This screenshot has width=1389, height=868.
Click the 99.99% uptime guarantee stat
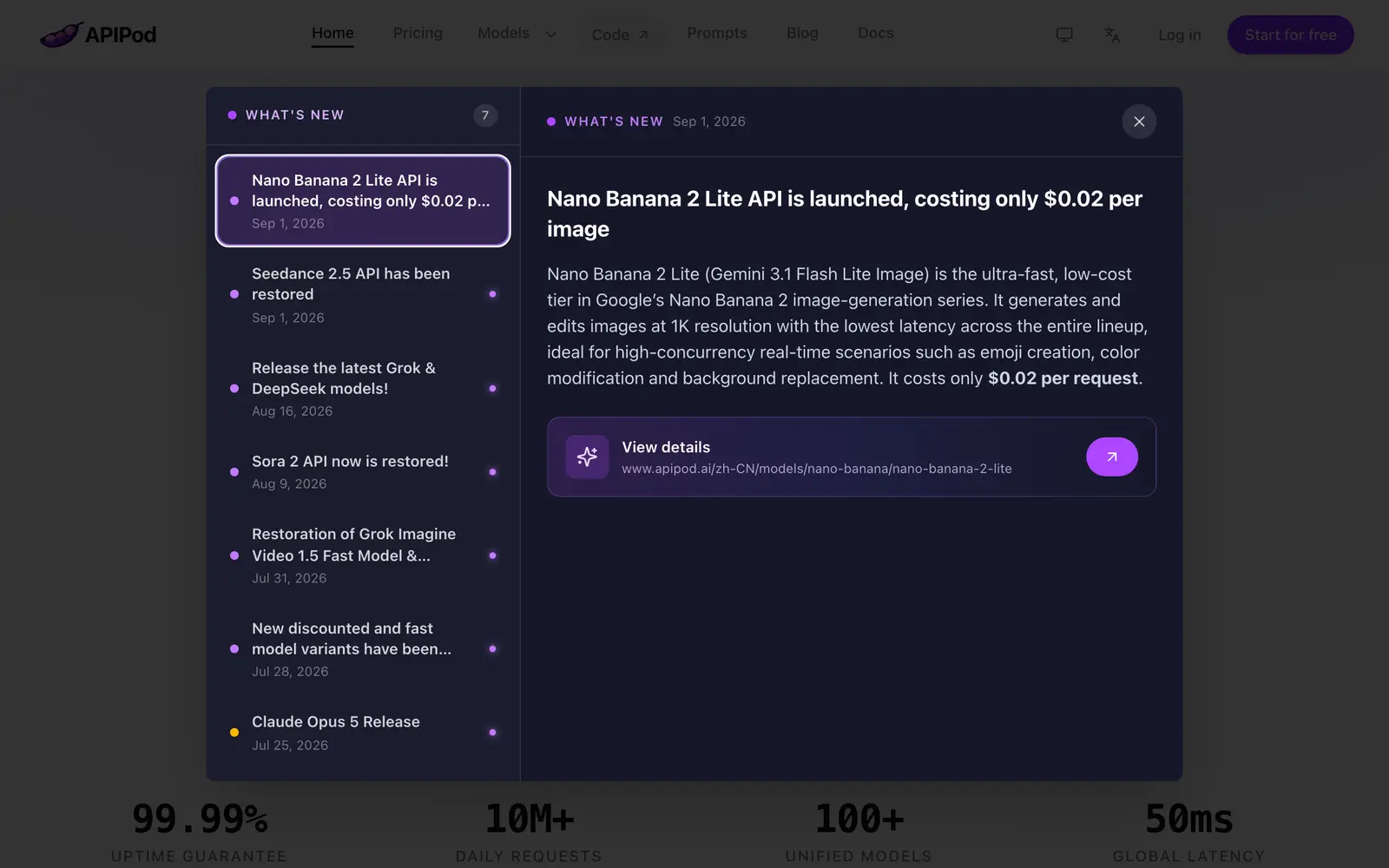pyautogui.click(x=199, y=832)
